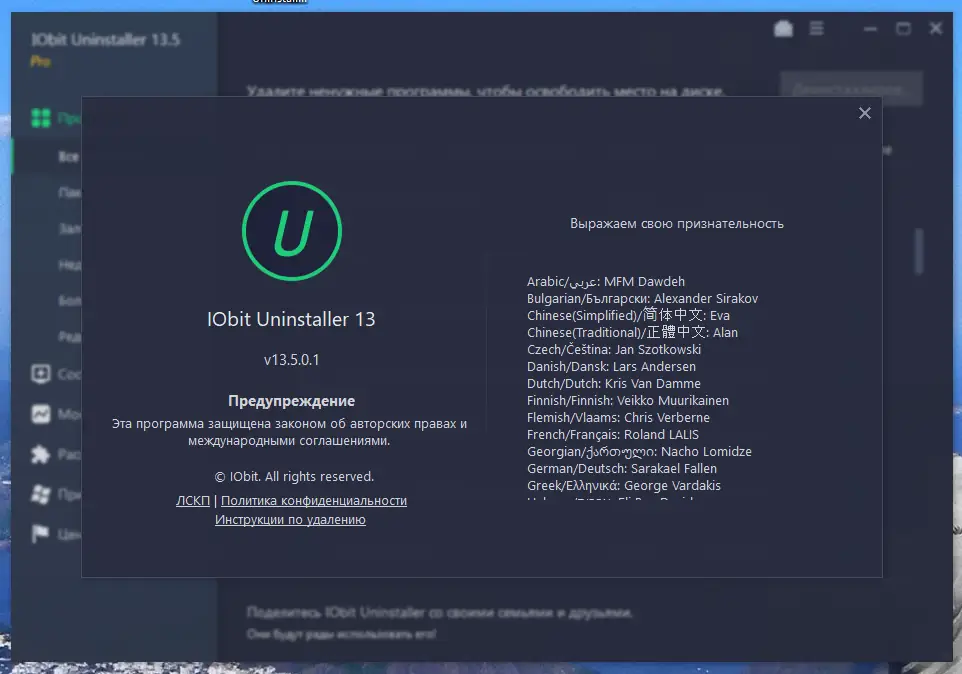Open the ЛСКП link
The height and width of the screenshot is (674, 962).
(x=193, y=500)
